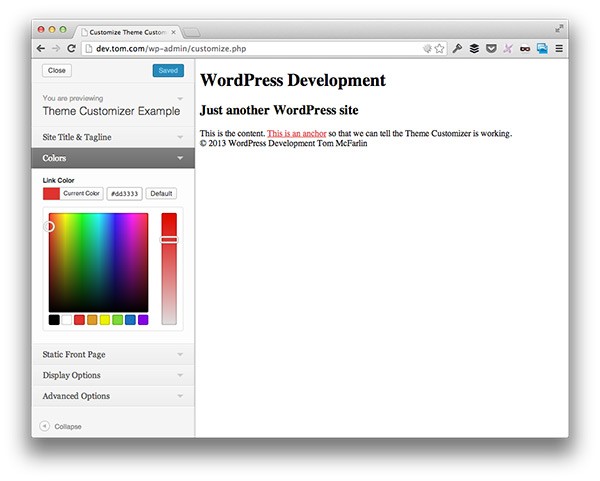Viewport: 600px width, 481px height.
Task: Expand the 'You are previewing' theme details
Action: 113,105
